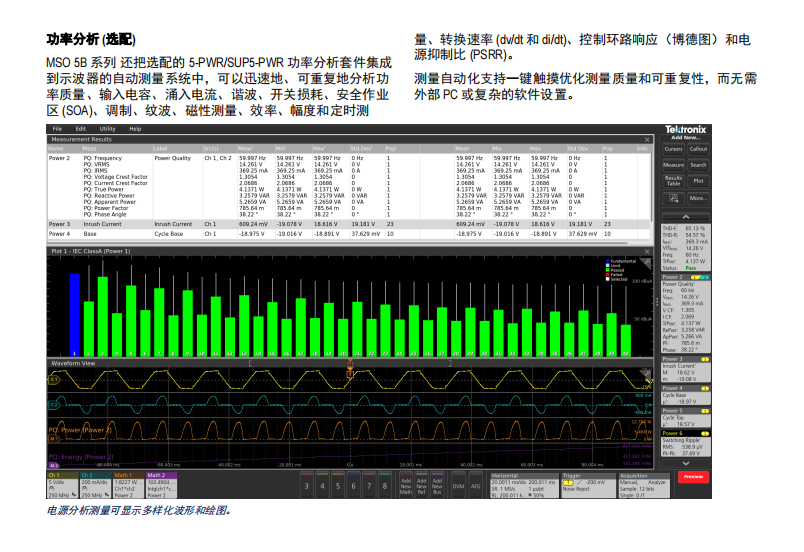Open the Trigger settings badge
The width and height of the screenshot is (804, 552).
(x=589, y=485)
